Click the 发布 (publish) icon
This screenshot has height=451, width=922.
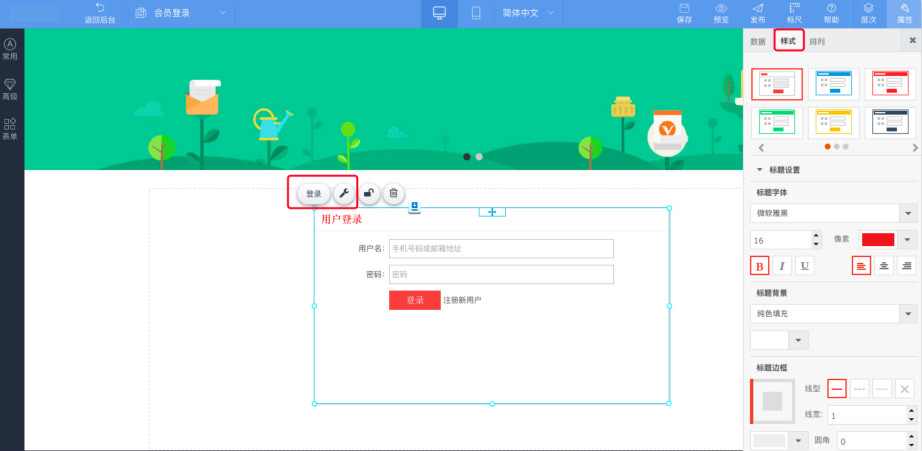(x=758, y=12)
